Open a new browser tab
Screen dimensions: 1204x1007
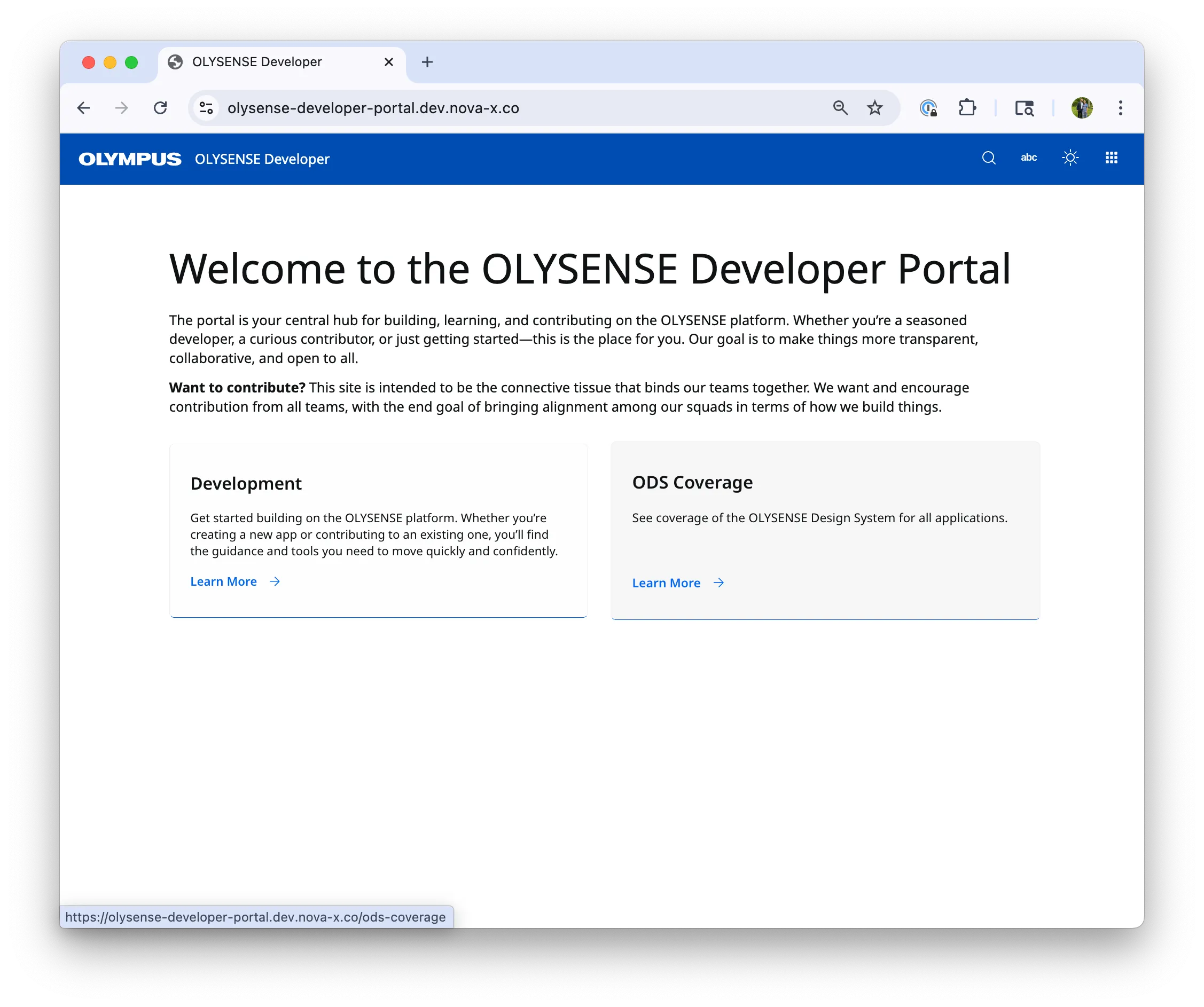point(427,62)
